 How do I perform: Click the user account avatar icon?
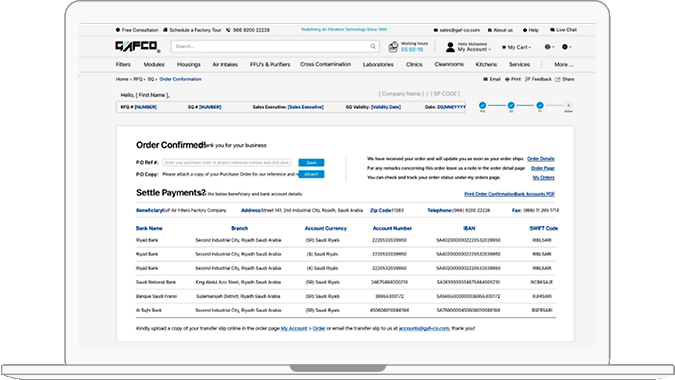point(450,47)
